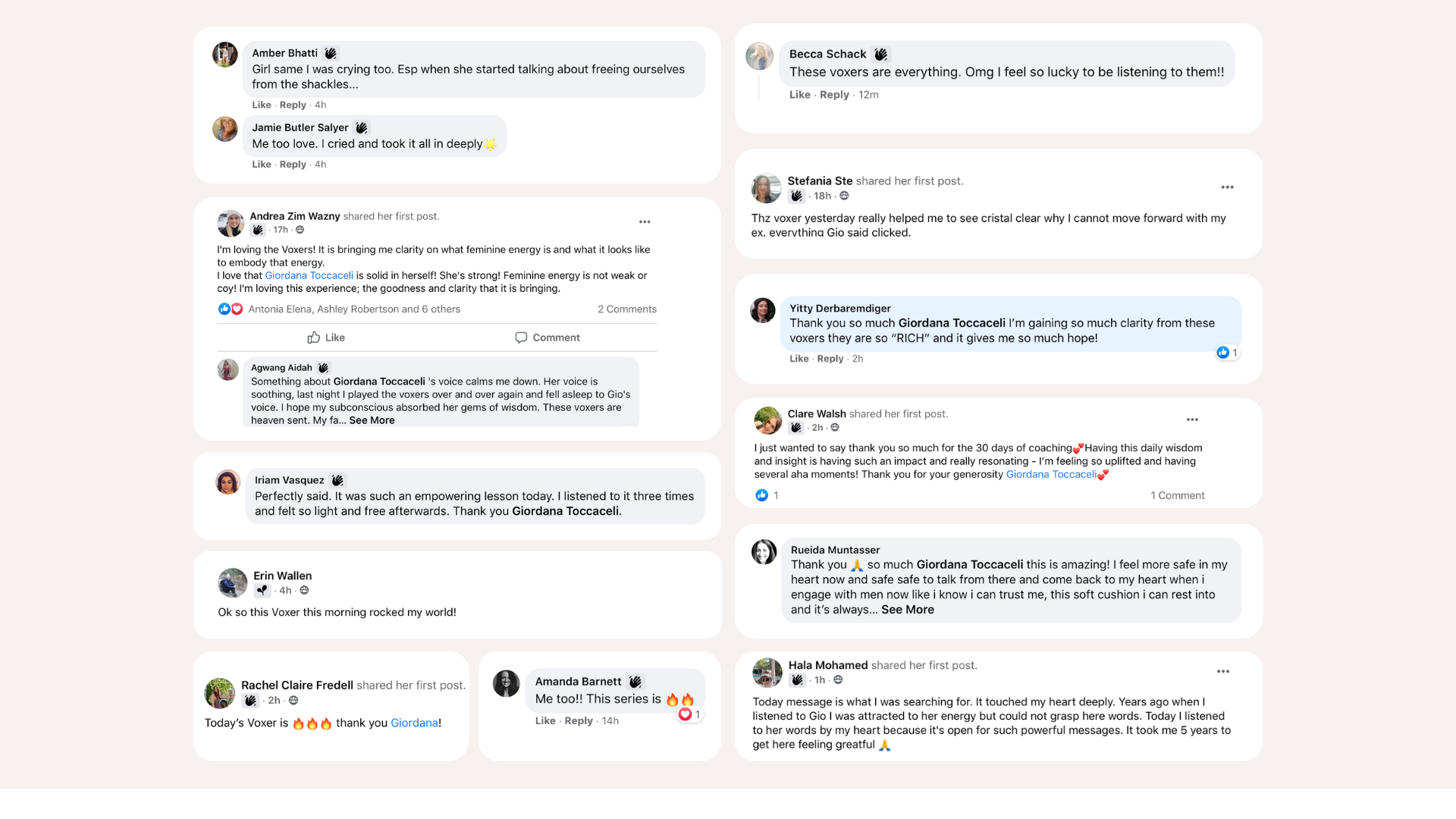
Task: Click thumbs-up reaction icon on Yitty's comment
Action: pyautogui.click(x=1222, y=353)
